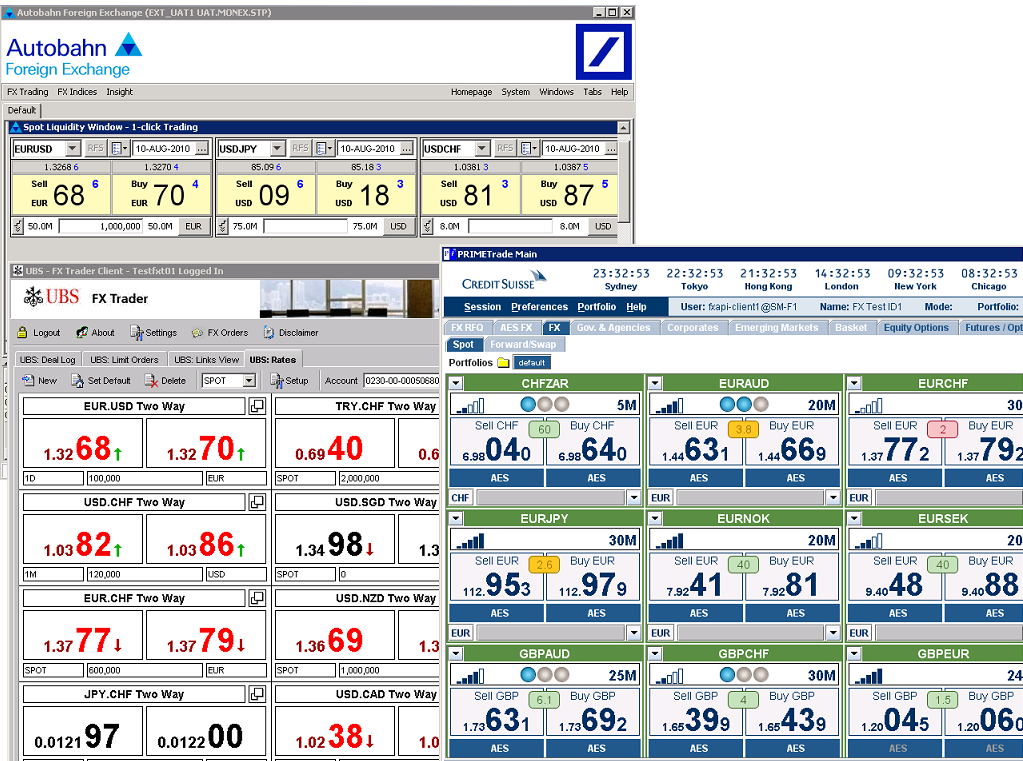Click the AES button under Sell CHF

pos(499,478)
